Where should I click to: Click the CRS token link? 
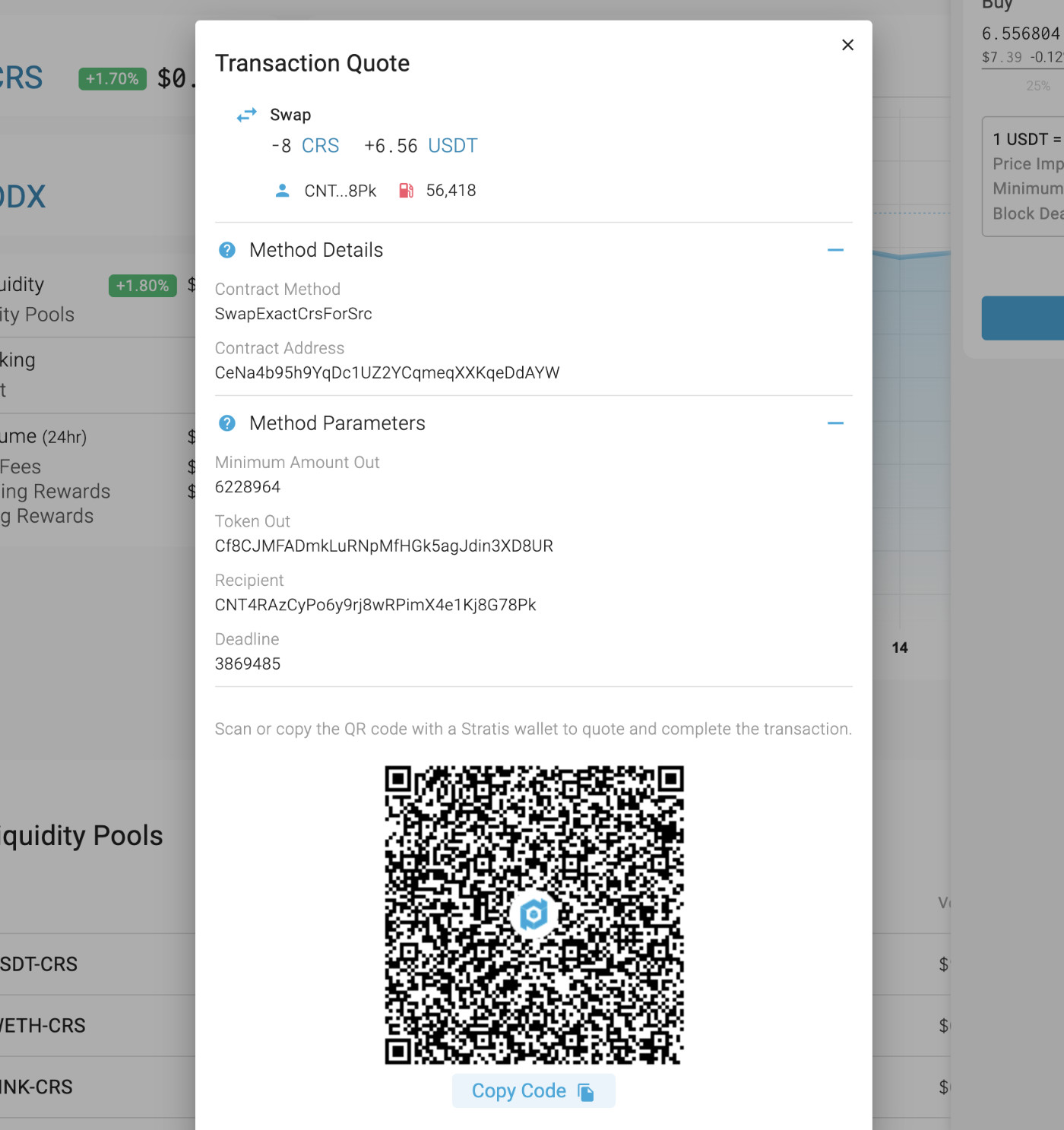320,146
